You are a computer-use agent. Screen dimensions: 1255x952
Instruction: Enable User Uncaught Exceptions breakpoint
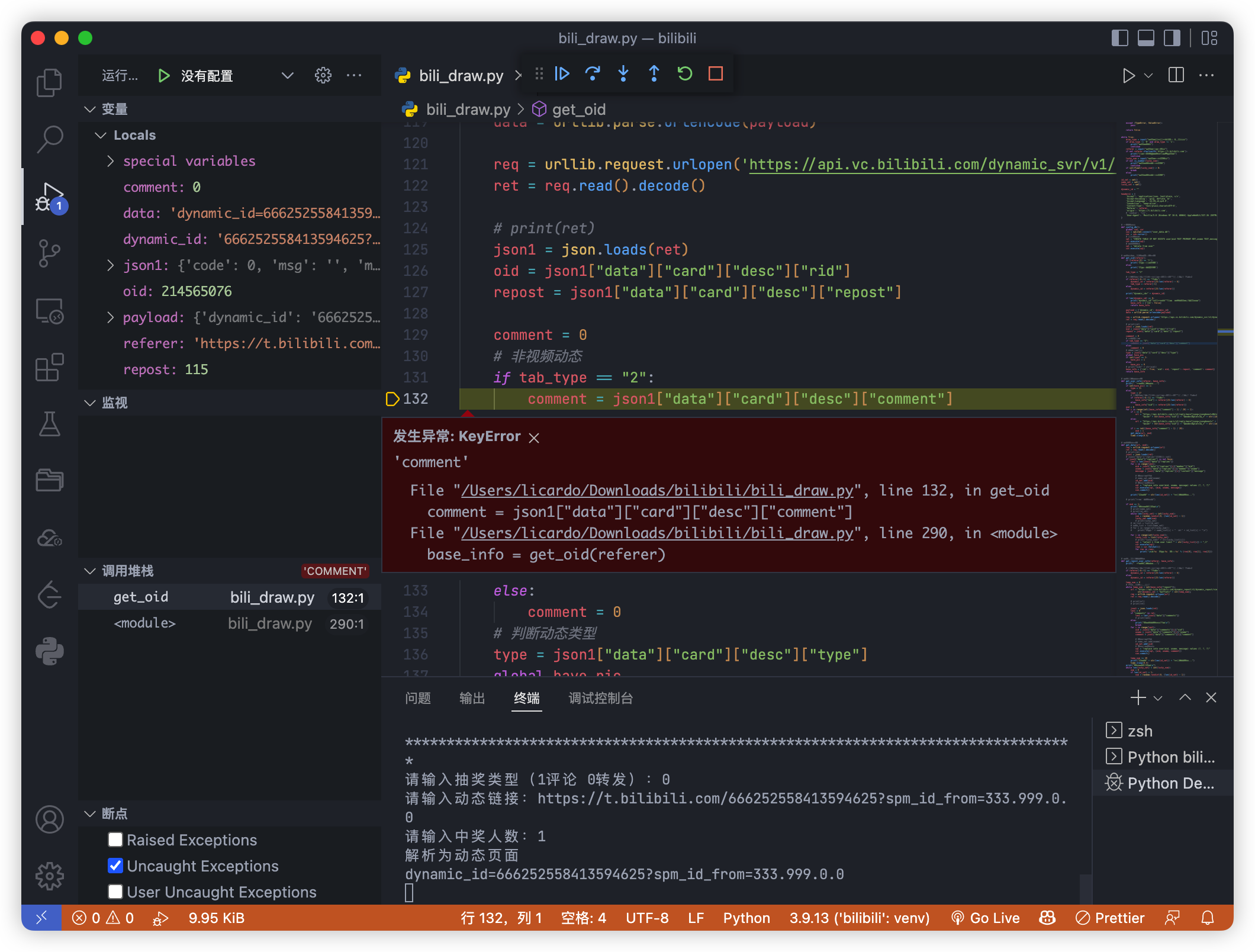click(x=115, y=892)
